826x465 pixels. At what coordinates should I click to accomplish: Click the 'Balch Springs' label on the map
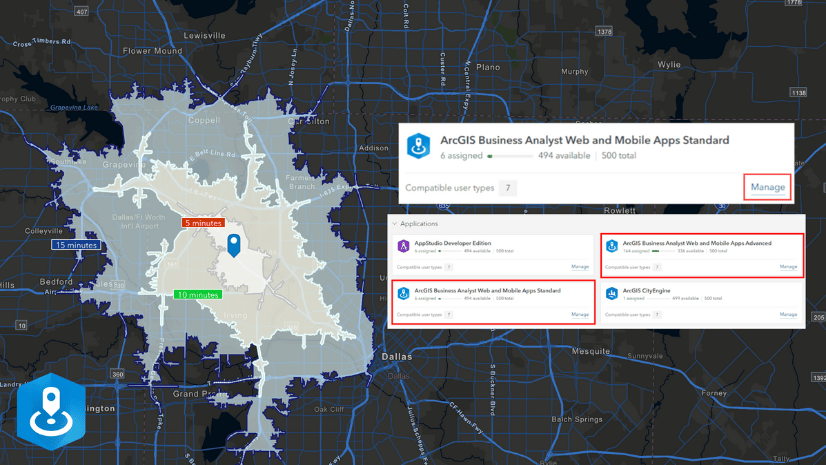click(x=577, y=420)
